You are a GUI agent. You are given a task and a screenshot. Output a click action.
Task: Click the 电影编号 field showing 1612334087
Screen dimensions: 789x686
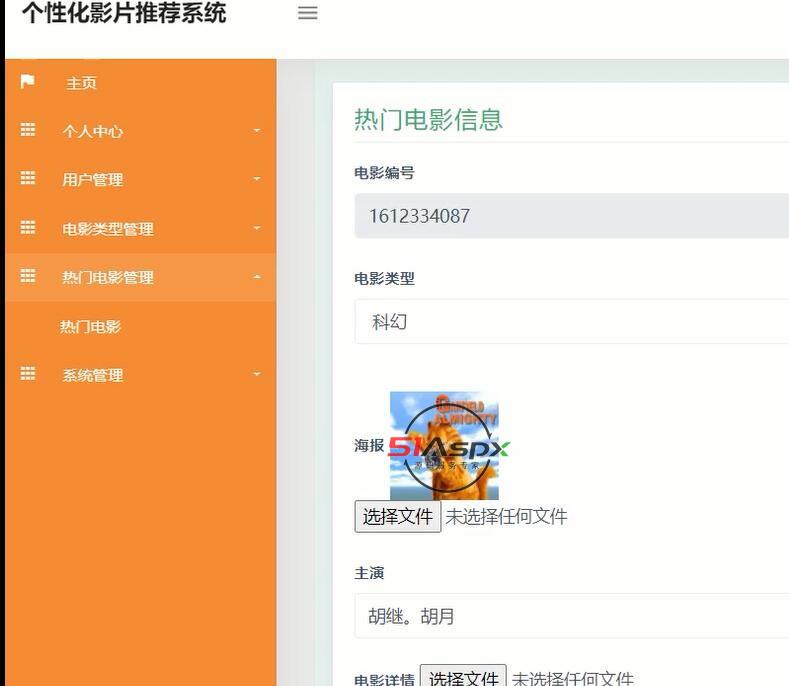[x=572, y=216]
